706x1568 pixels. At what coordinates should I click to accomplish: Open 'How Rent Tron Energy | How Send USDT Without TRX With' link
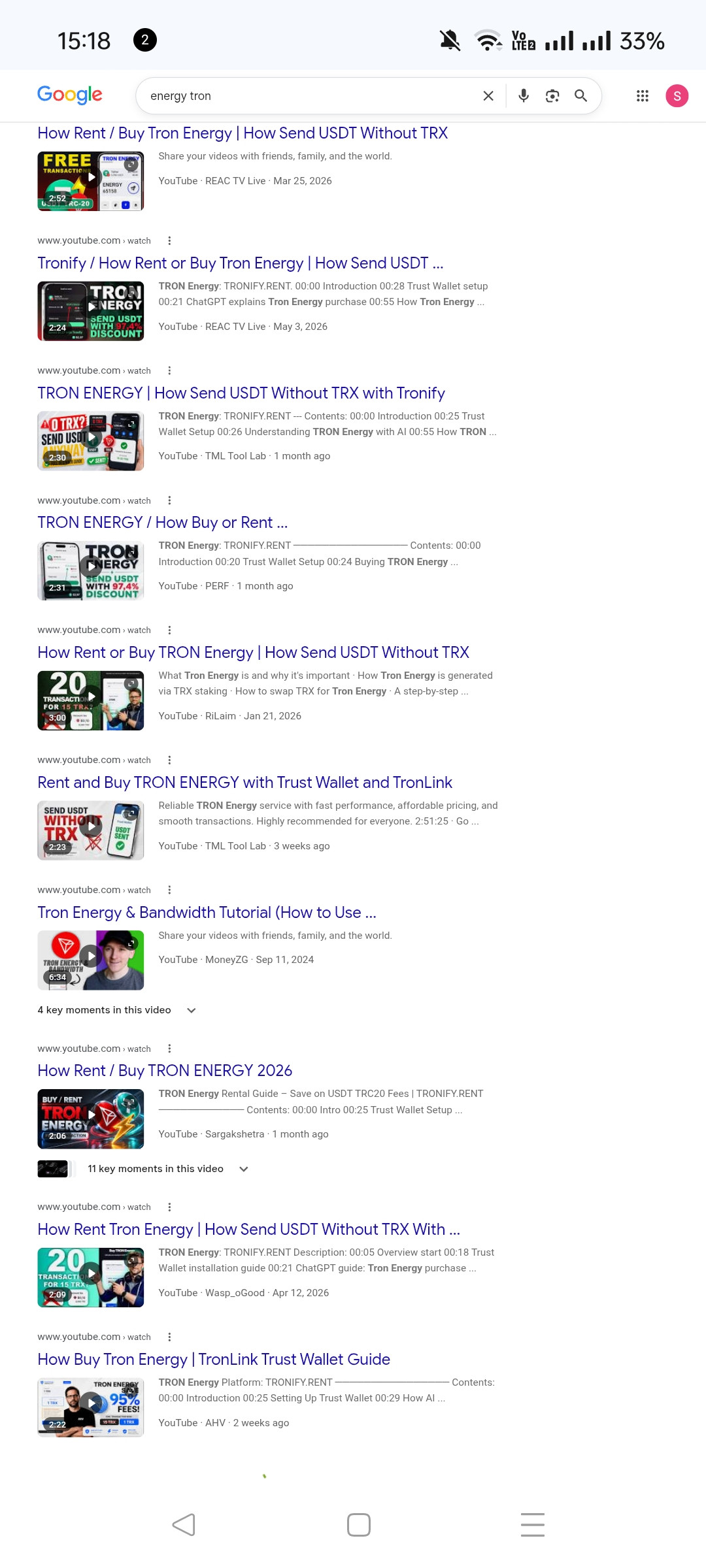pyautogui.click(x=249, y=1230)
